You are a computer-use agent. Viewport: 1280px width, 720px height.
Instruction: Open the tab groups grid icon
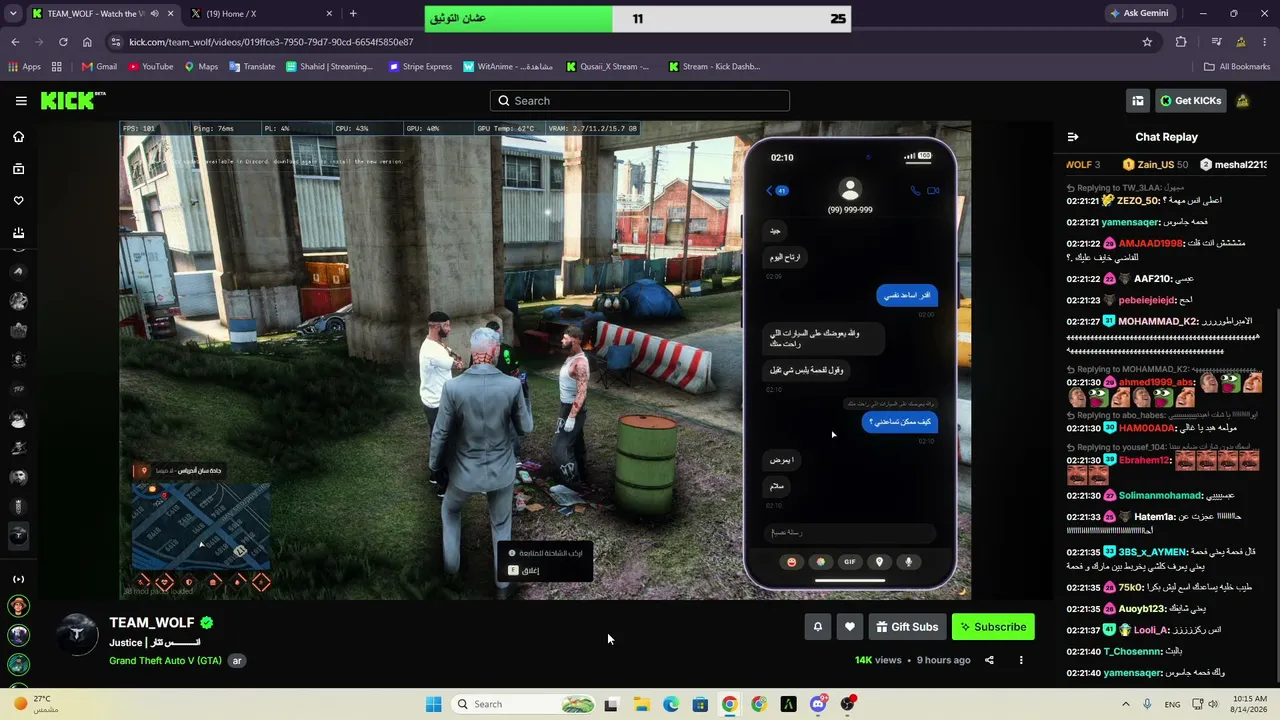[x=57, y=67]
